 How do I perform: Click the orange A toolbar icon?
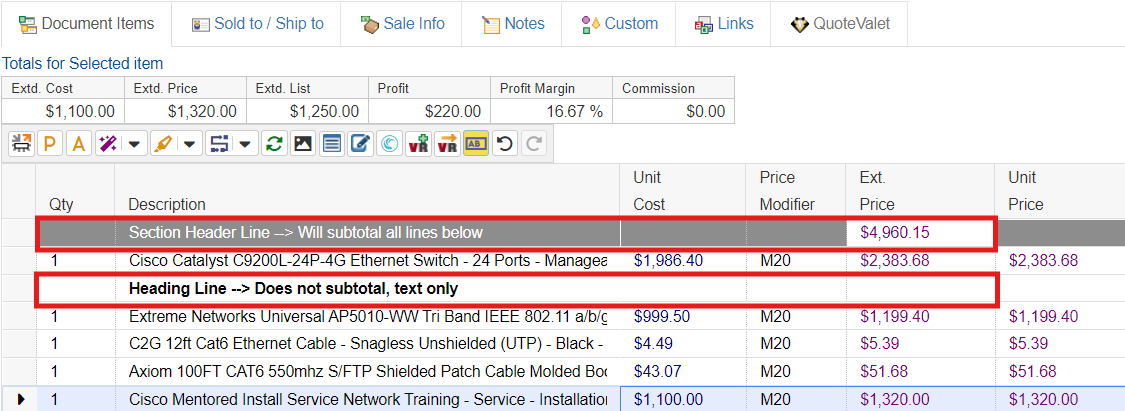[x=78, y=144]
